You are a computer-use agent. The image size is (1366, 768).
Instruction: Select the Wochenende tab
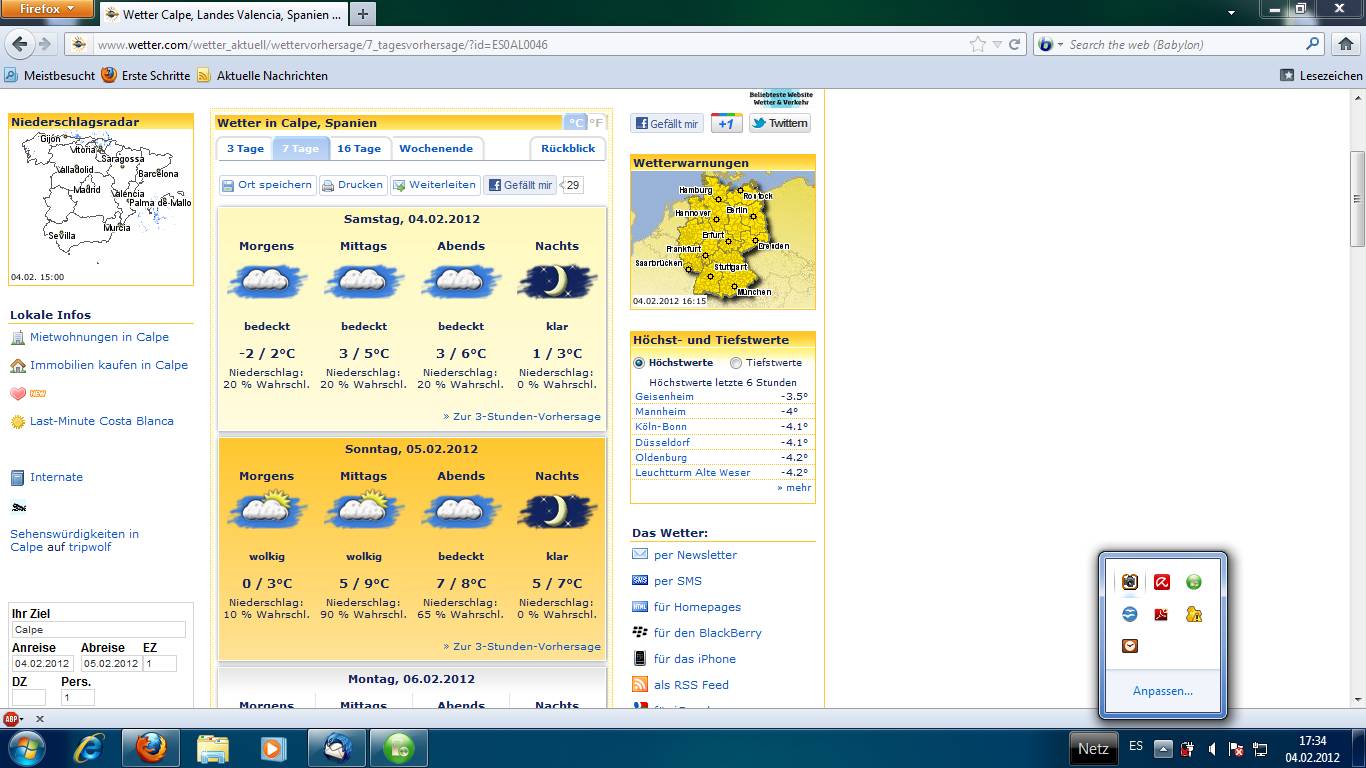436,148
